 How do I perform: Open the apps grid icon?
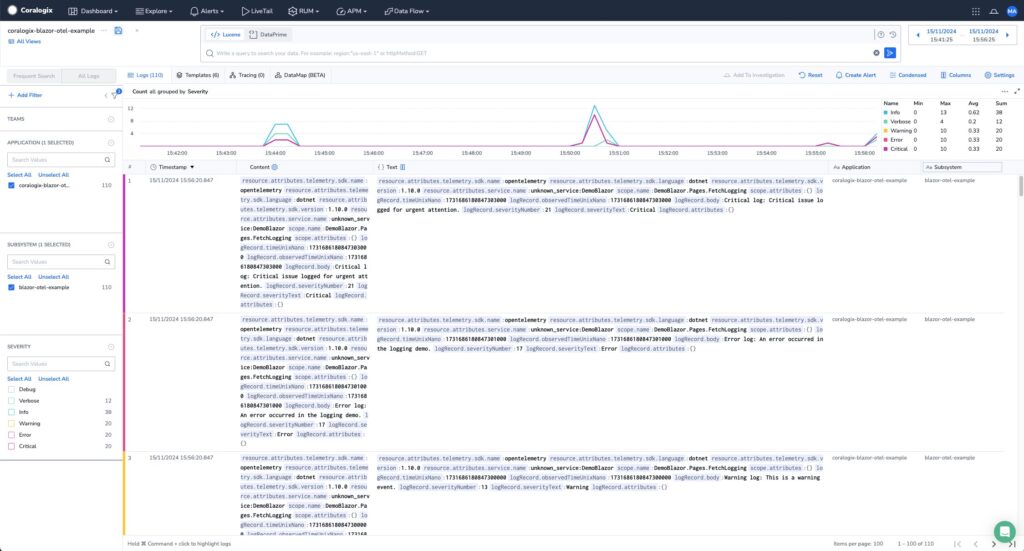[976, 11]
